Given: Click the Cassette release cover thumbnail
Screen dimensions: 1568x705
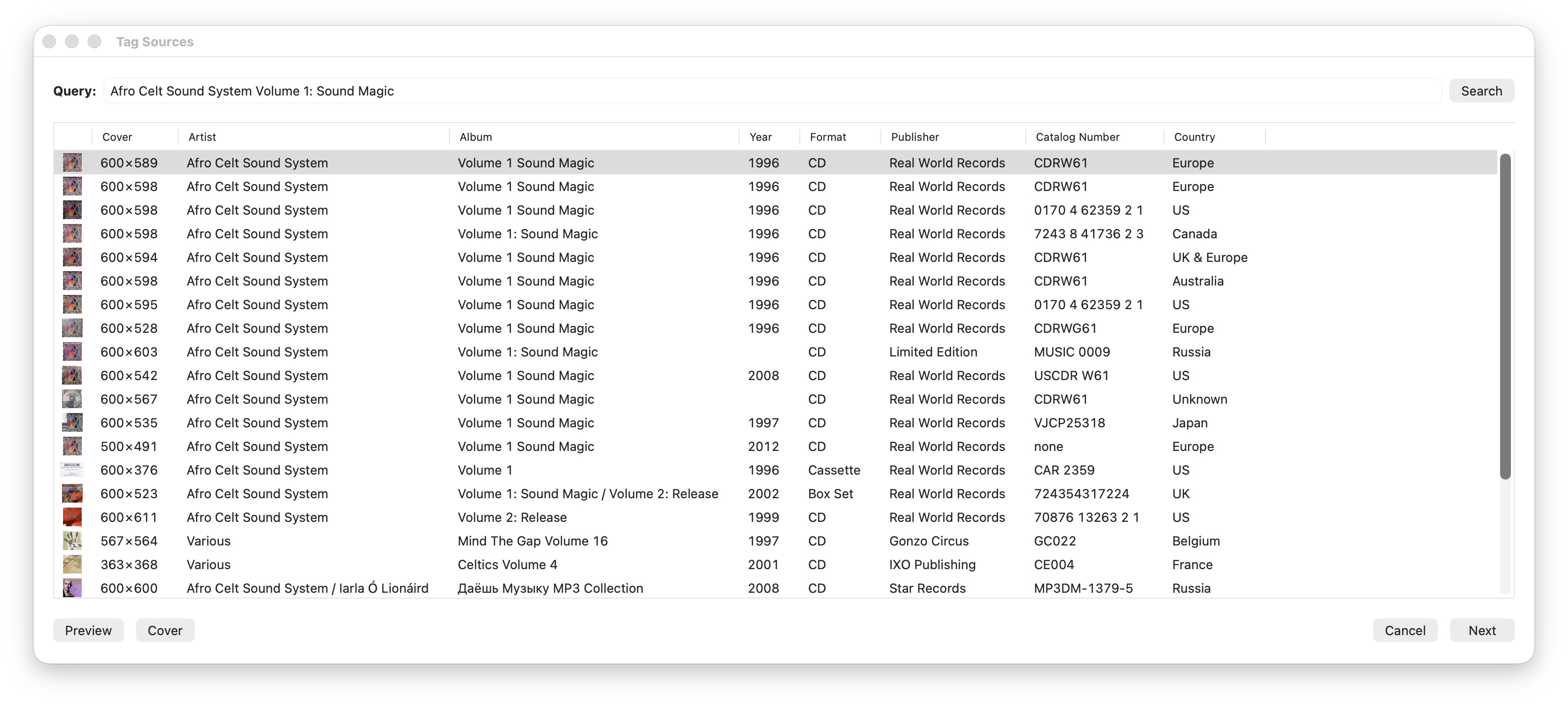Looking at the screenshot, I should coord(72,470).
